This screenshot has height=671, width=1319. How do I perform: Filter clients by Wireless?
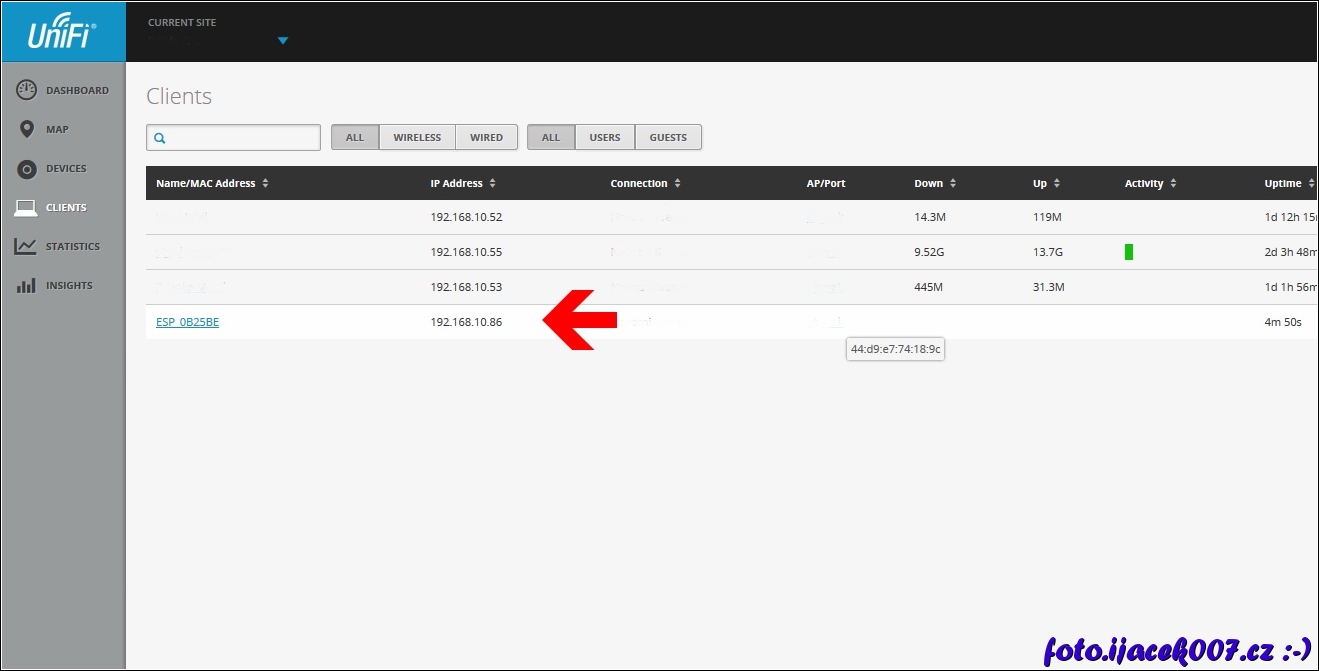tap(417, 138)
